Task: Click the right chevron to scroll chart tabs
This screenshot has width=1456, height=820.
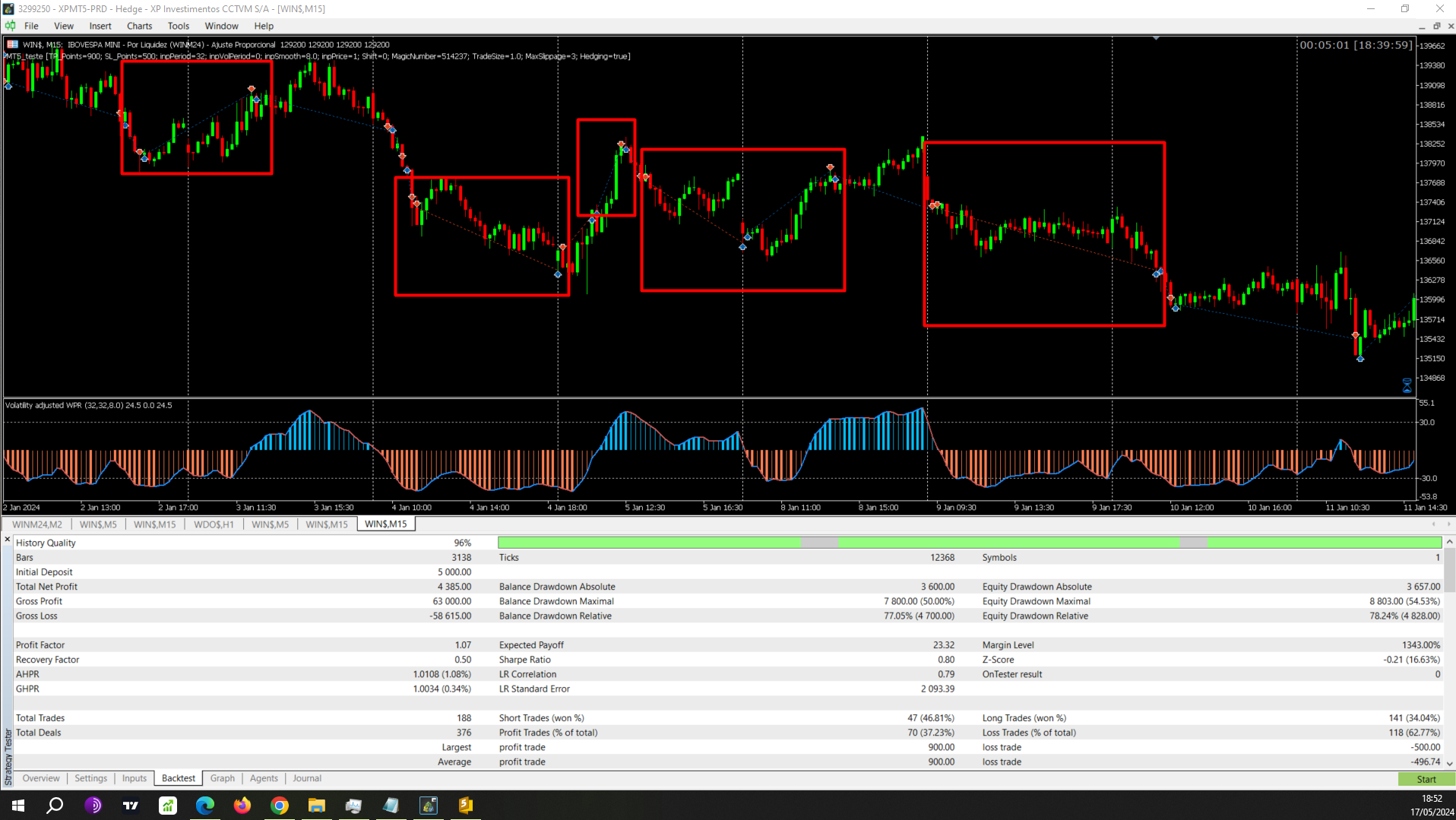Action: pos(1449,524)
